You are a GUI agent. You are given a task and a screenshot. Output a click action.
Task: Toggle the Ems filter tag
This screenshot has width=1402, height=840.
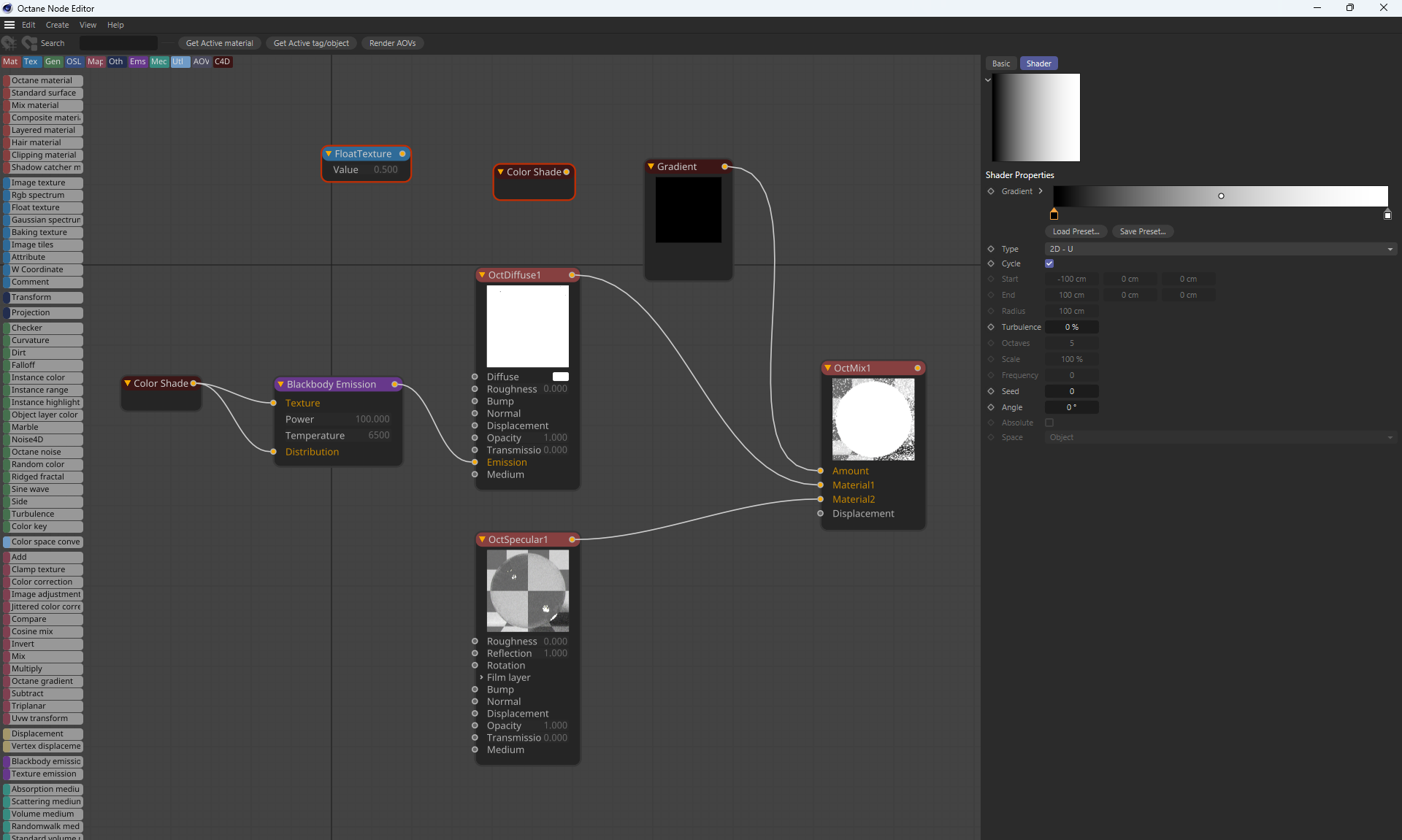[137, 62]
